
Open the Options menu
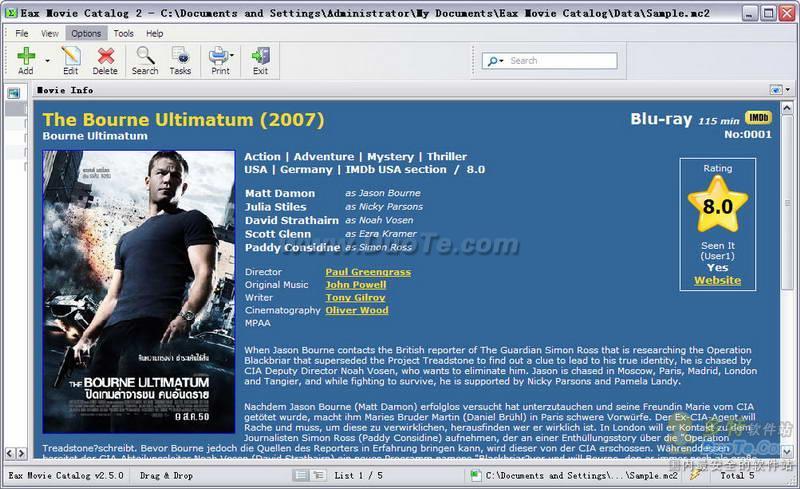86,34
